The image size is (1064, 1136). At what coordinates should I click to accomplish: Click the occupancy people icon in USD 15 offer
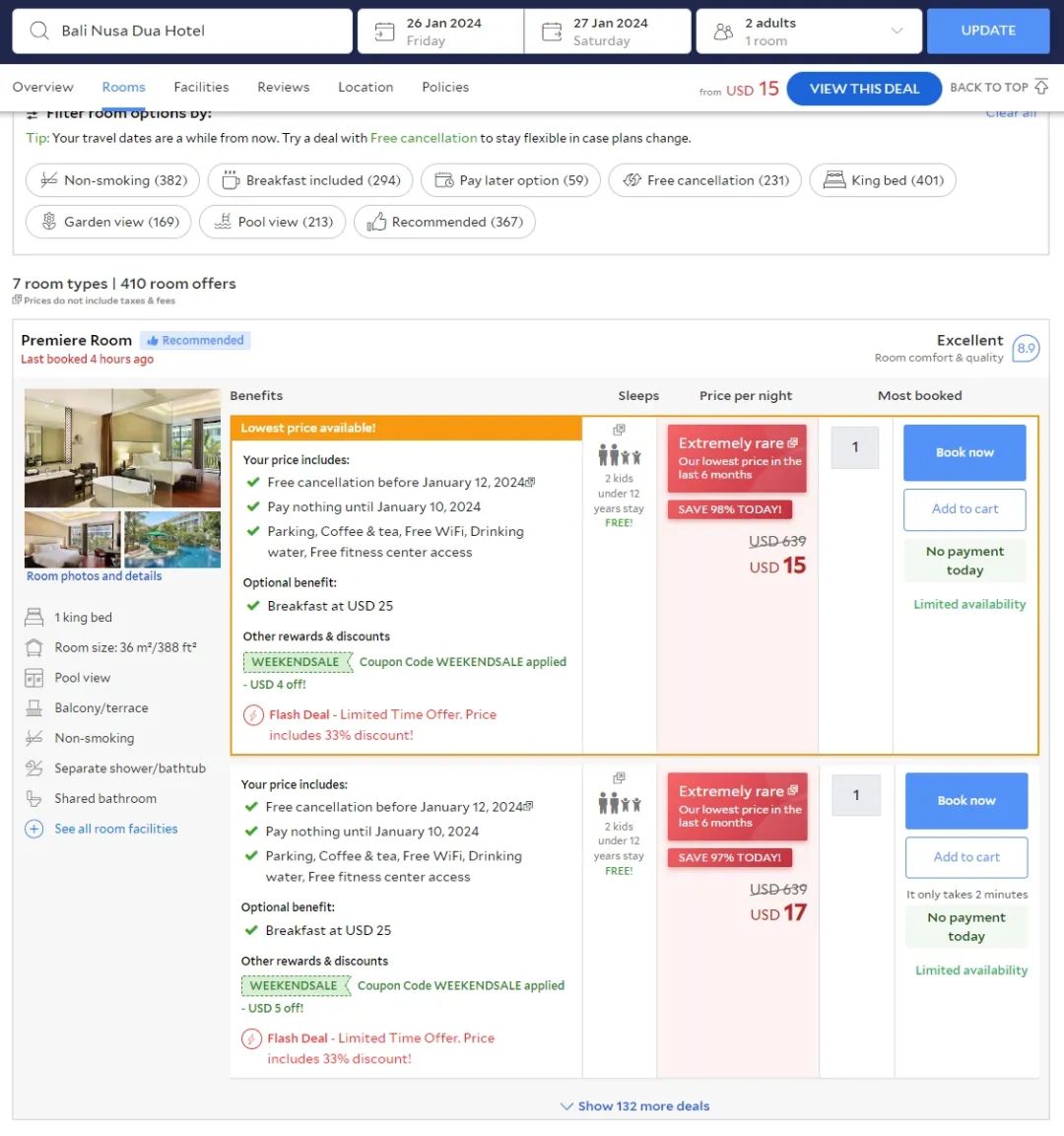point(620,456)
